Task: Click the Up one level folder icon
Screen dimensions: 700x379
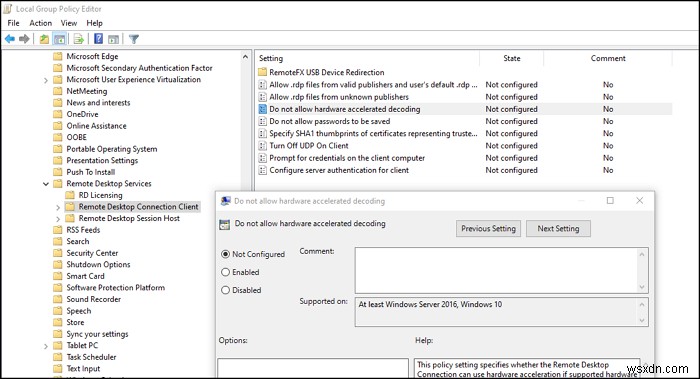Action: [x=44, y=39]
